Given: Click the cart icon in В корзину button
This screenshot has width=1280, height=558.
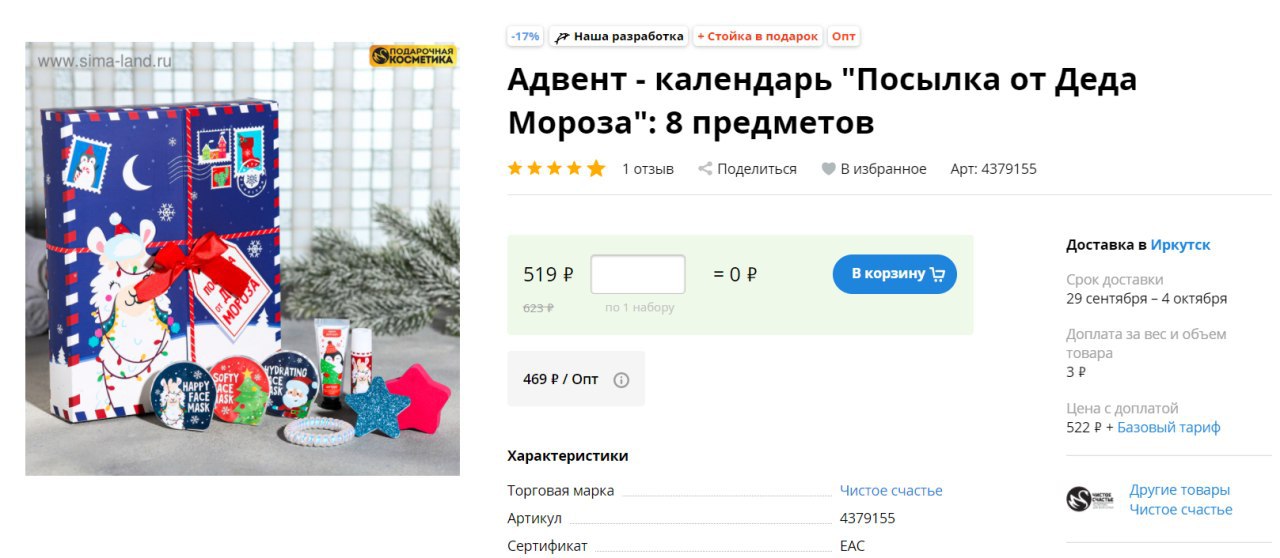Looking at the screenshot, I should [937, 274].
